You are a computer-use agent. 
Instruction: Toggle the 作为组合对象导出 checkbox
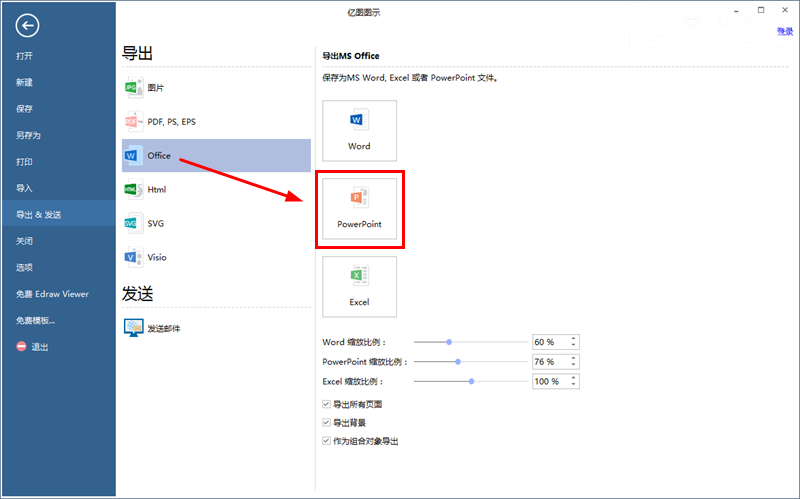point(327,441)
